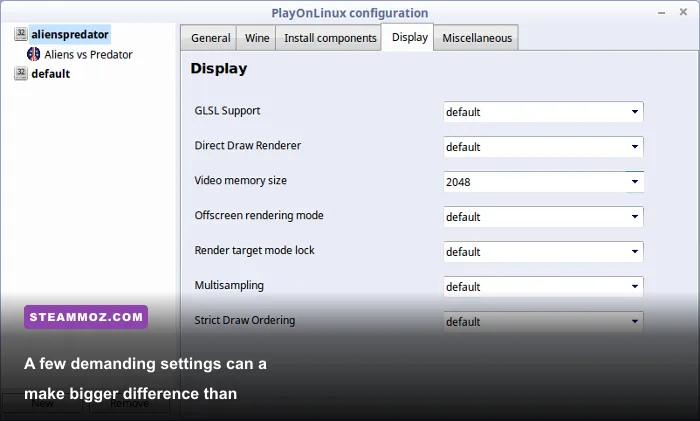Expand the Offscreen rendering mode dropdown
Image resolution: width=700 pixels, height=421 pixels.
(543, 217)
